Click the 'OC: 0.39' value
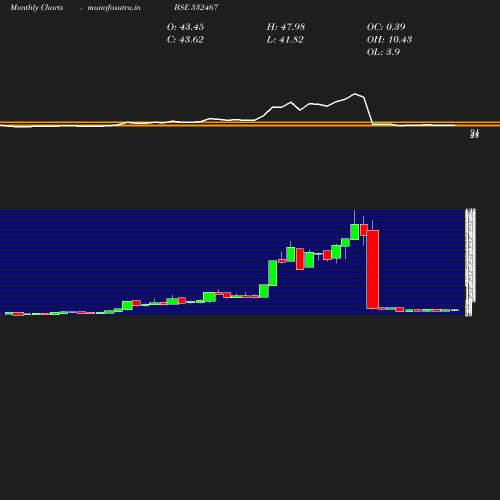The height and width of the screenshot is (500, 500). [x=386, y=27]
